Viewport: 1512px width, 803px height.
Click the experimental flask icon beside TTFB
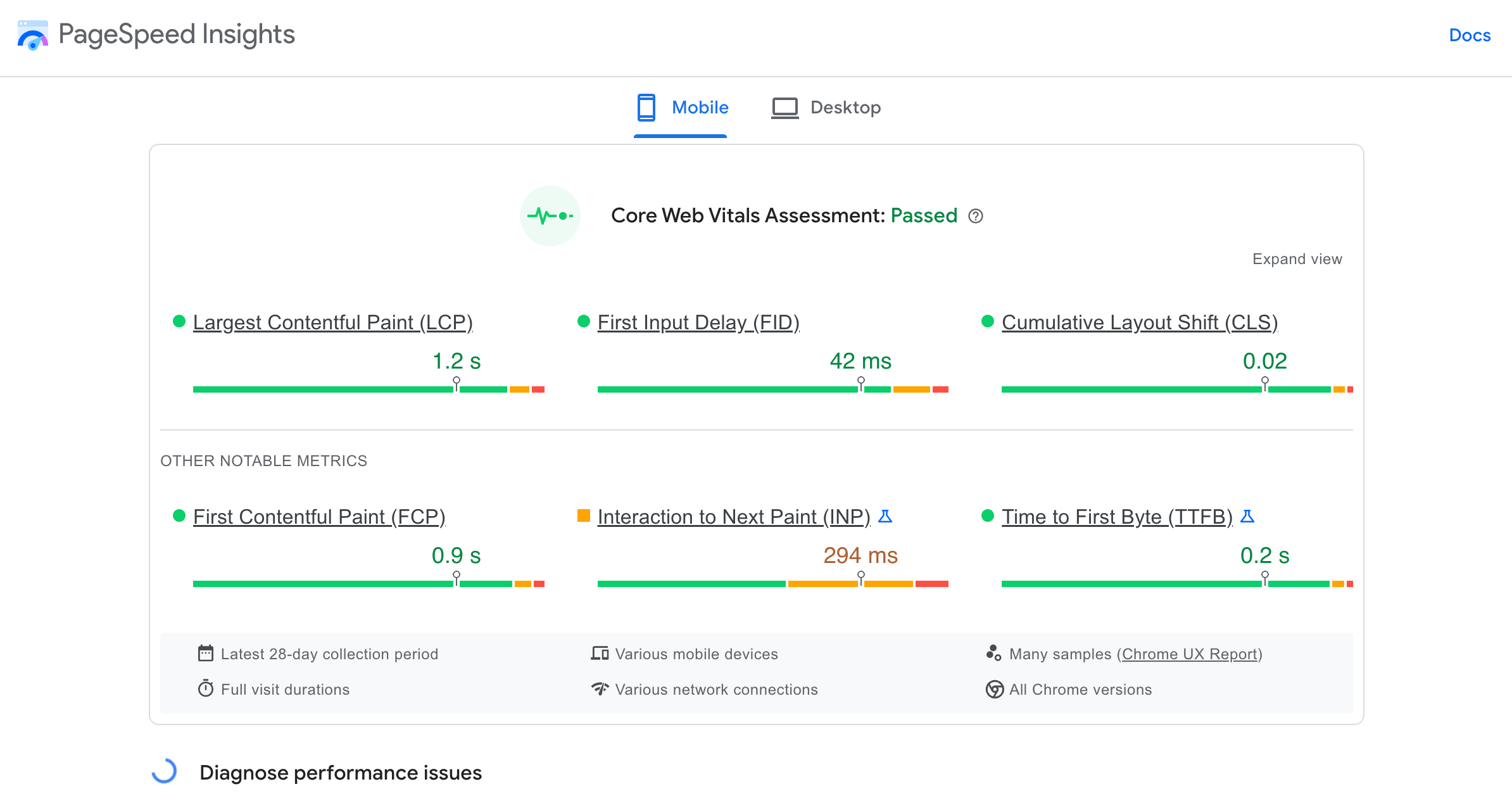click(x=1247, y=517)
